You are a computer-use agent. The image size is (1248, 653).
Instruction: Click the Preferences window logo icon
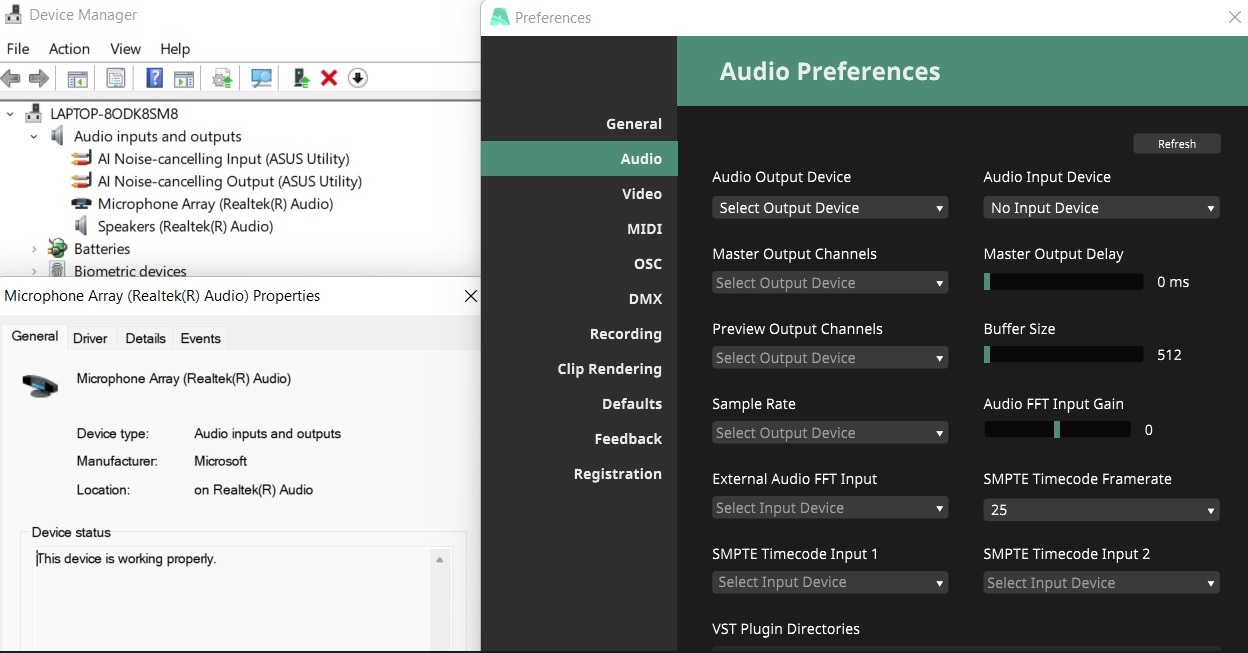499,17
